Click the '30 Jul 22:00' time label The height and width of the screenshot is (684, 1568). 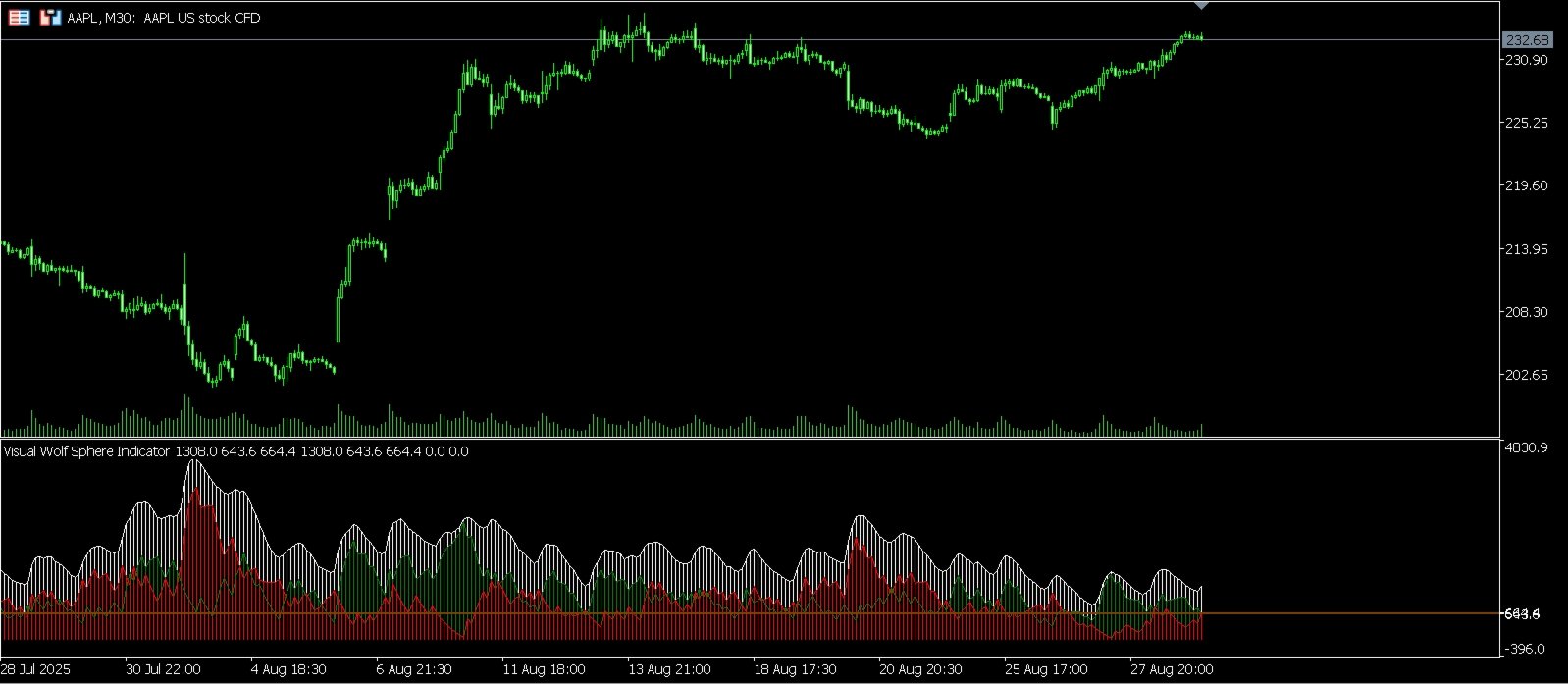point(163,669)
